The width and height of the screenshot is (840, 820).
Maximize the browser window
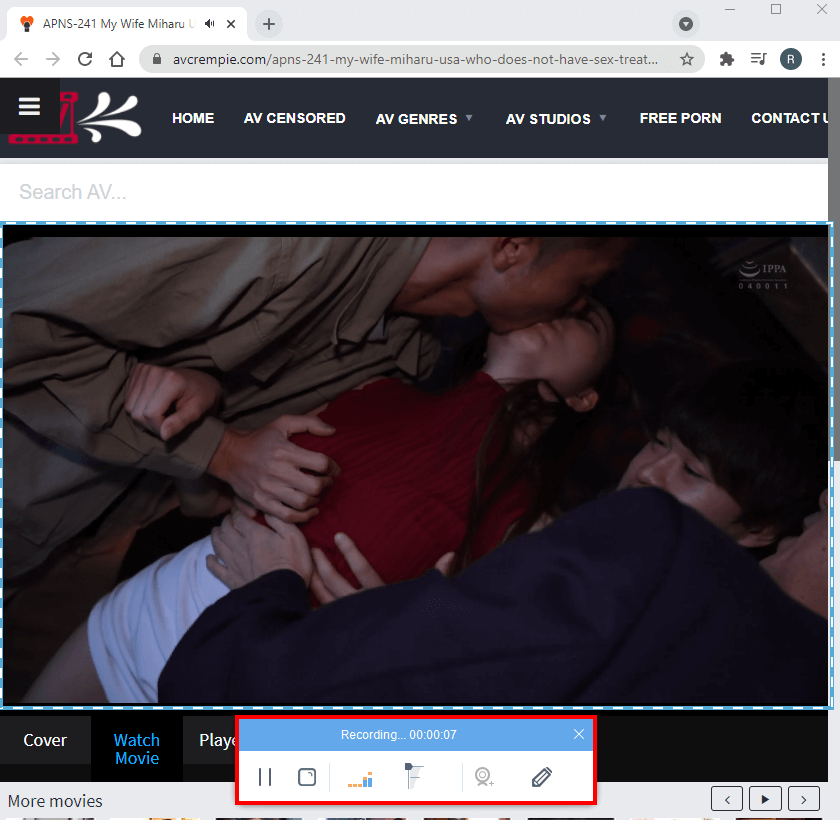pos(776,9)
